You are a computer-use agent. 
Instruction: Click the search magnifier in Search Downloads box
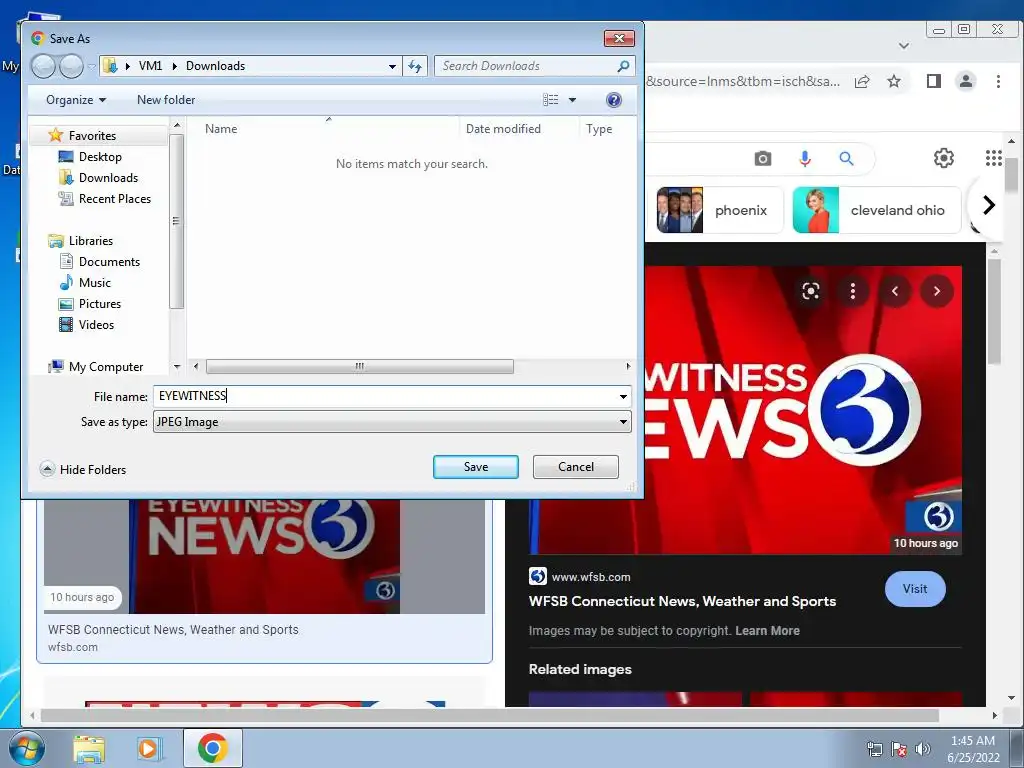(623, 66)
